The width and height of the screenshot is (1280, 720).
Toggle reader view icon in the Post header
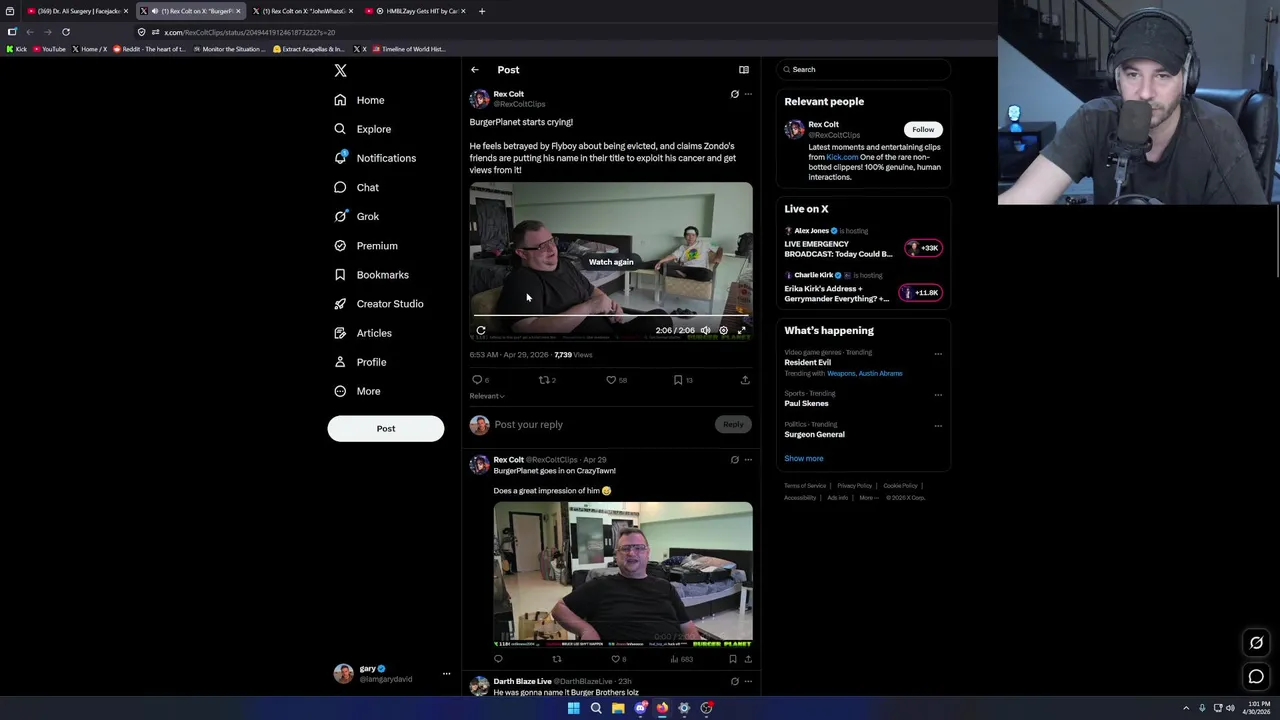pyautogui.click(x=744, y=70)
